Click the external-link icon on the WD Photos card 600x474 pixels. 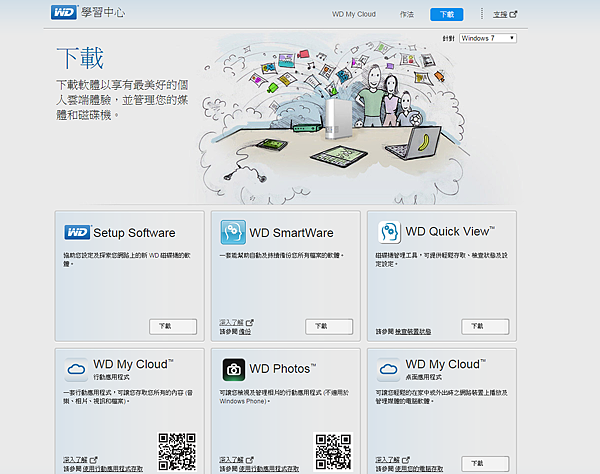click(249, 460)
